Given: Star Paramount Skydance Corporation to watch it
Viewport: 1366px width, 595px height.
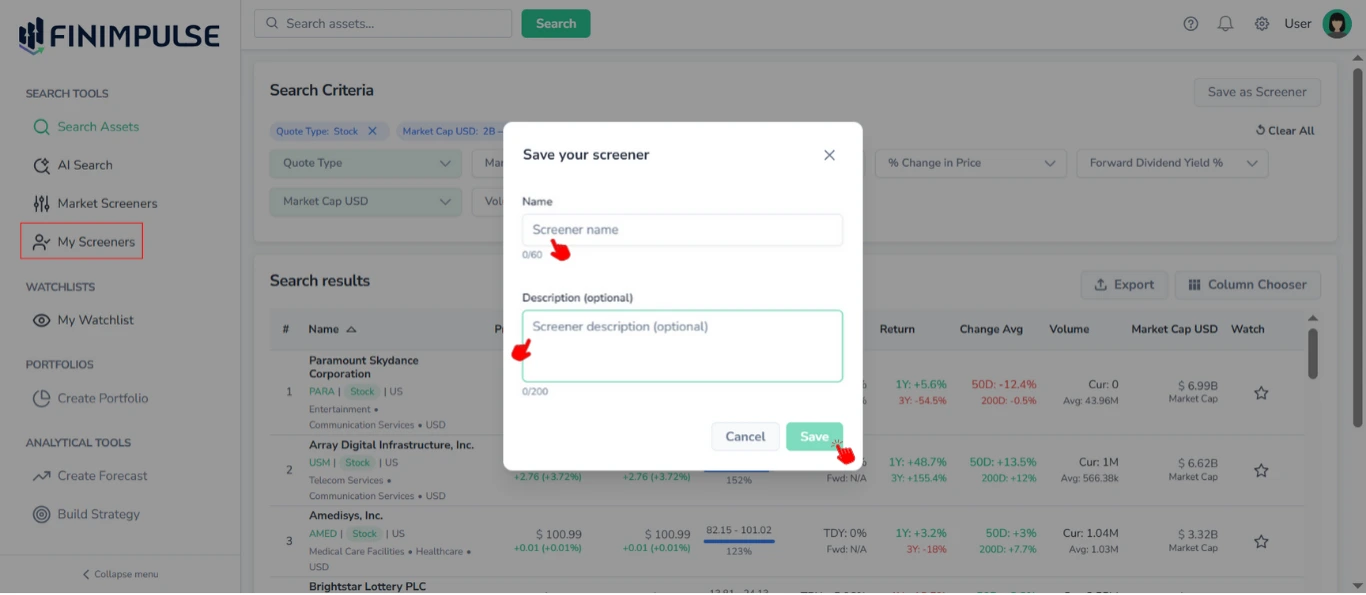Looking at the screenshot, I should [1260, 393].
